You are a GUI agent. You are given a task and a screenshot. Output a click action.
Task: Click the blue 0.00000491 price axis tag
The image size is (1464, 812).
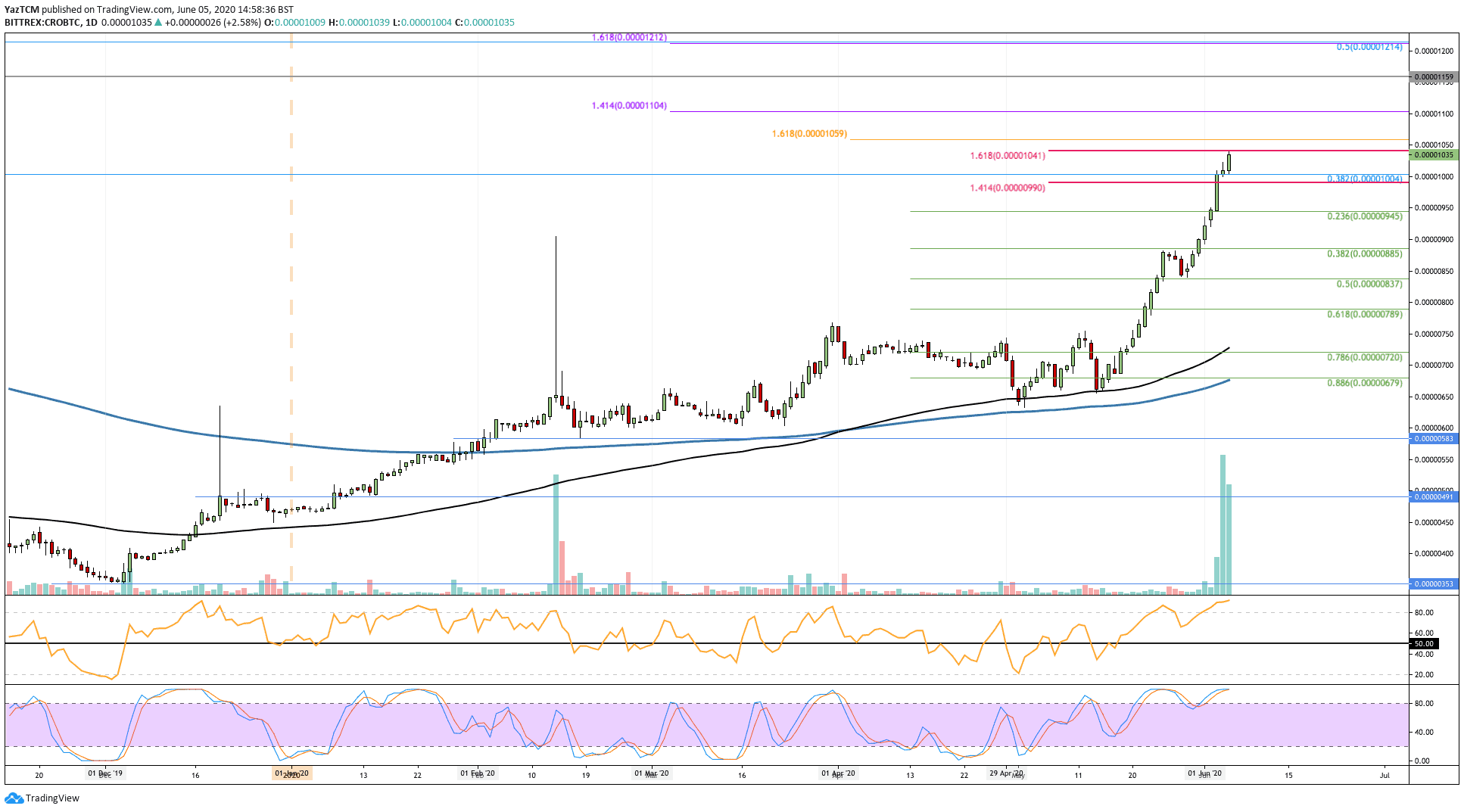pos(1434,497)
